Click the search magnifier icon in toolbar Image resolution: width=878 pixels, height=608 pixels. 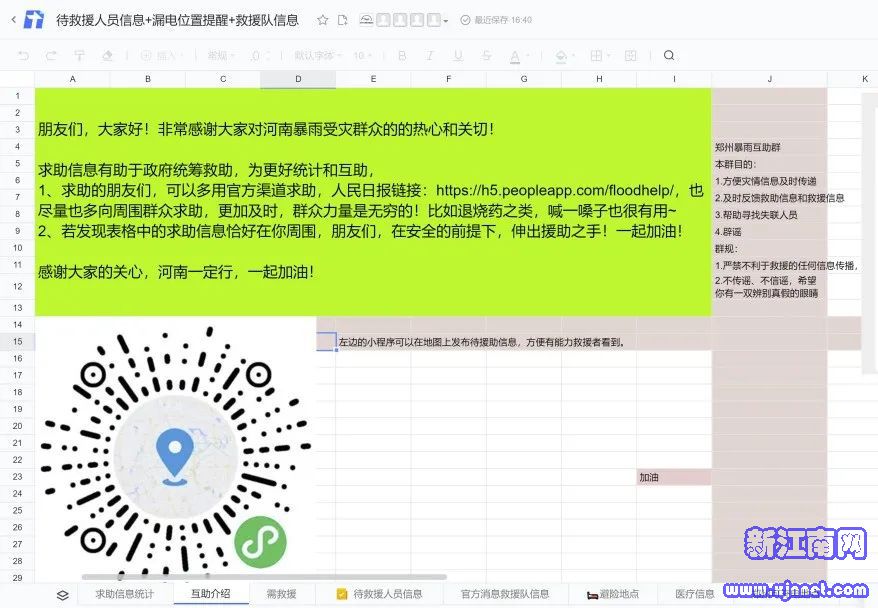[x=669, y=56]
